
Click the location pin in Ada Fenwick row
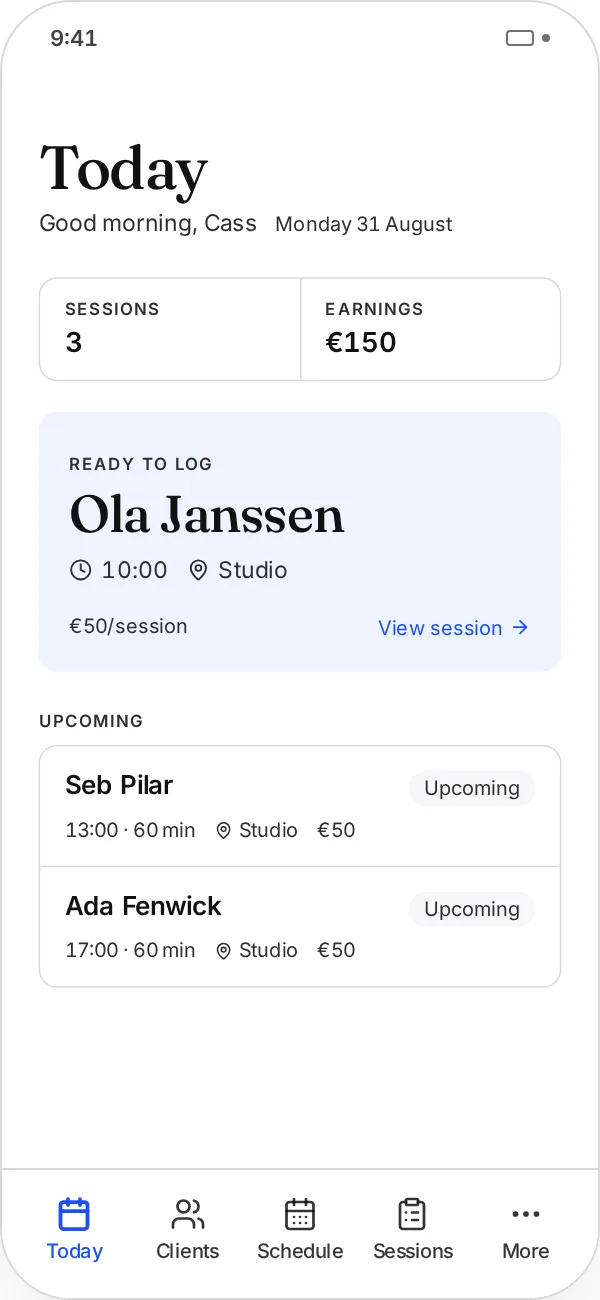tap(224, 950)
